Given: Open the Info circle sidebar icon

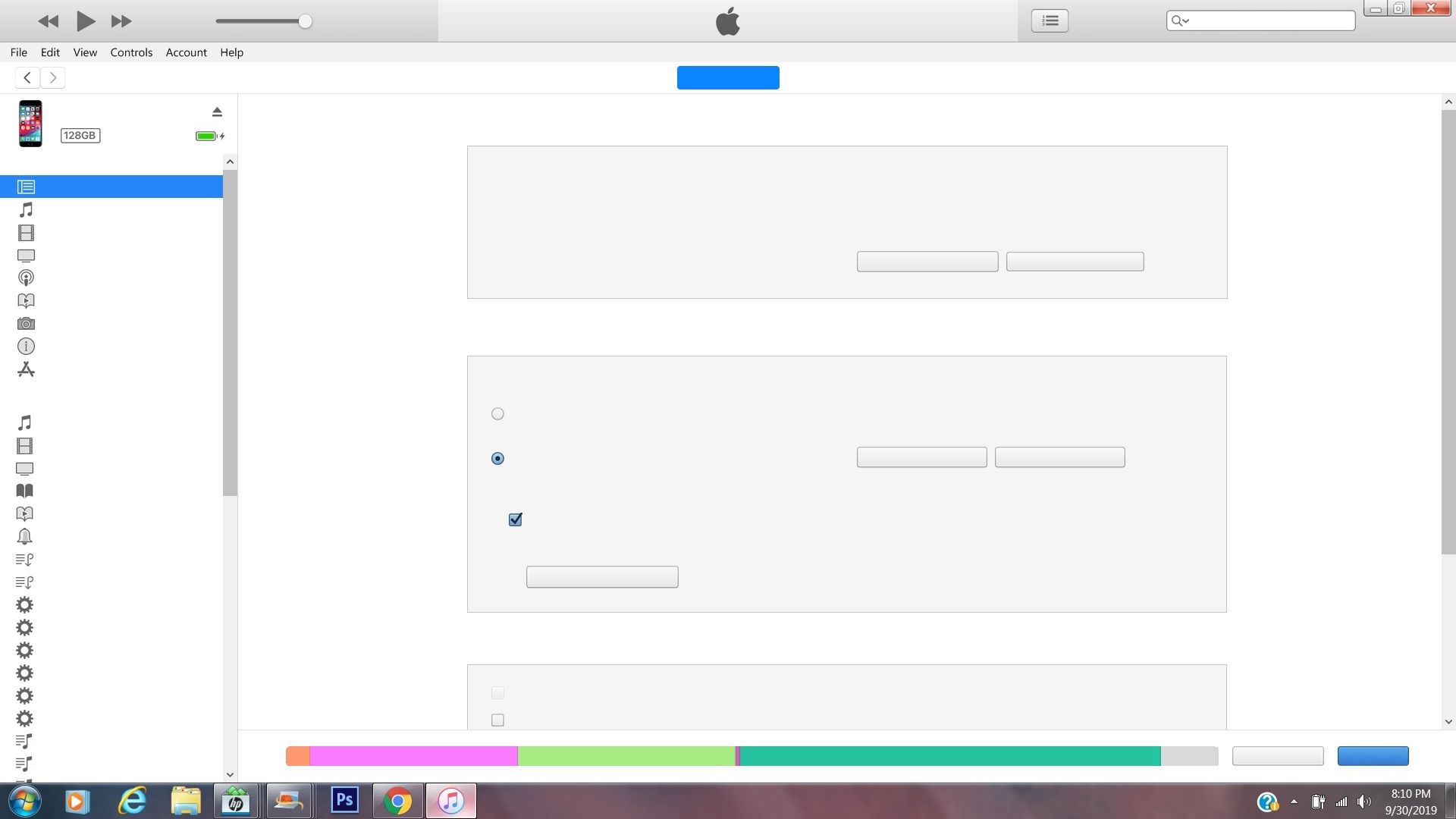Looking at the screenshot, I should click(26, 347).
